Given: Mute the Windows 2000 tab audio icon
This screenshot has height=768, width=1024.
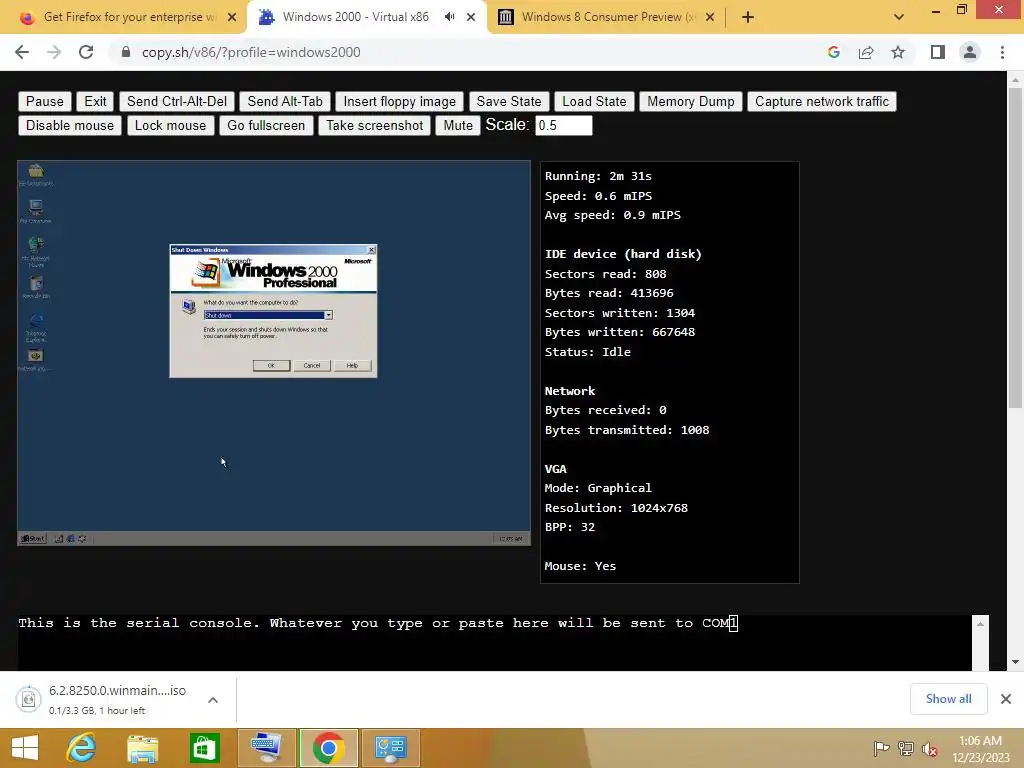Looking at the screenshot, I should pyautogui.click(x=449, y=17).
